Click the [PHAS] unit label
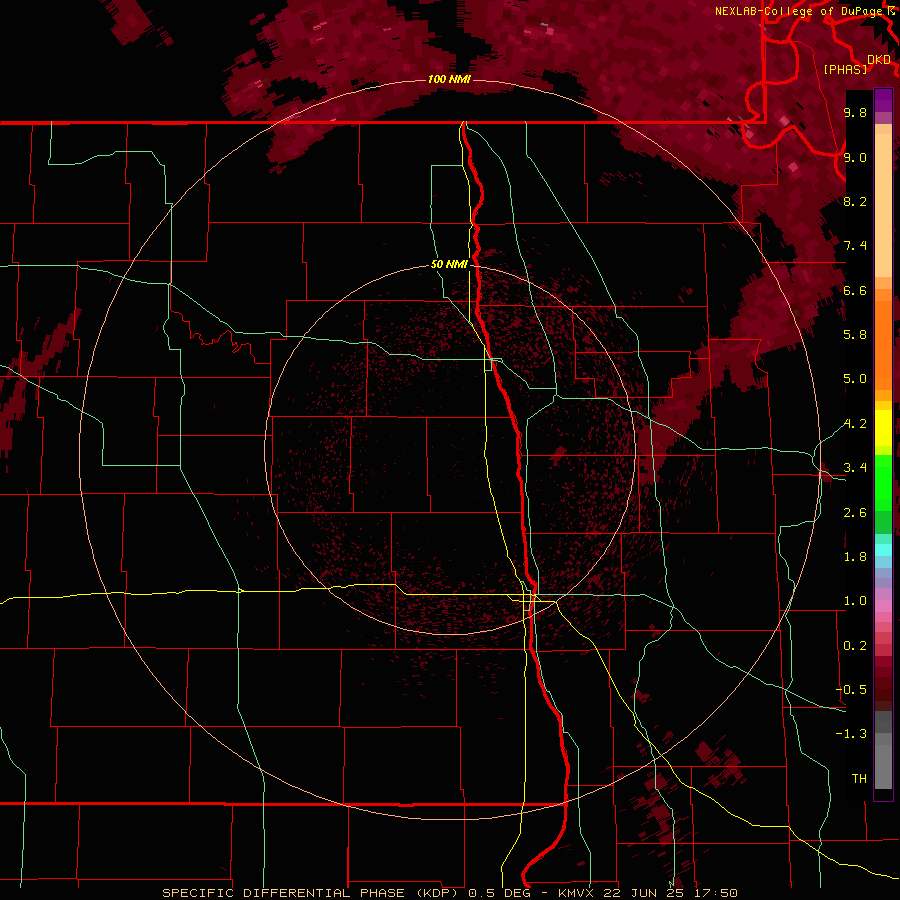 point(845,69)
